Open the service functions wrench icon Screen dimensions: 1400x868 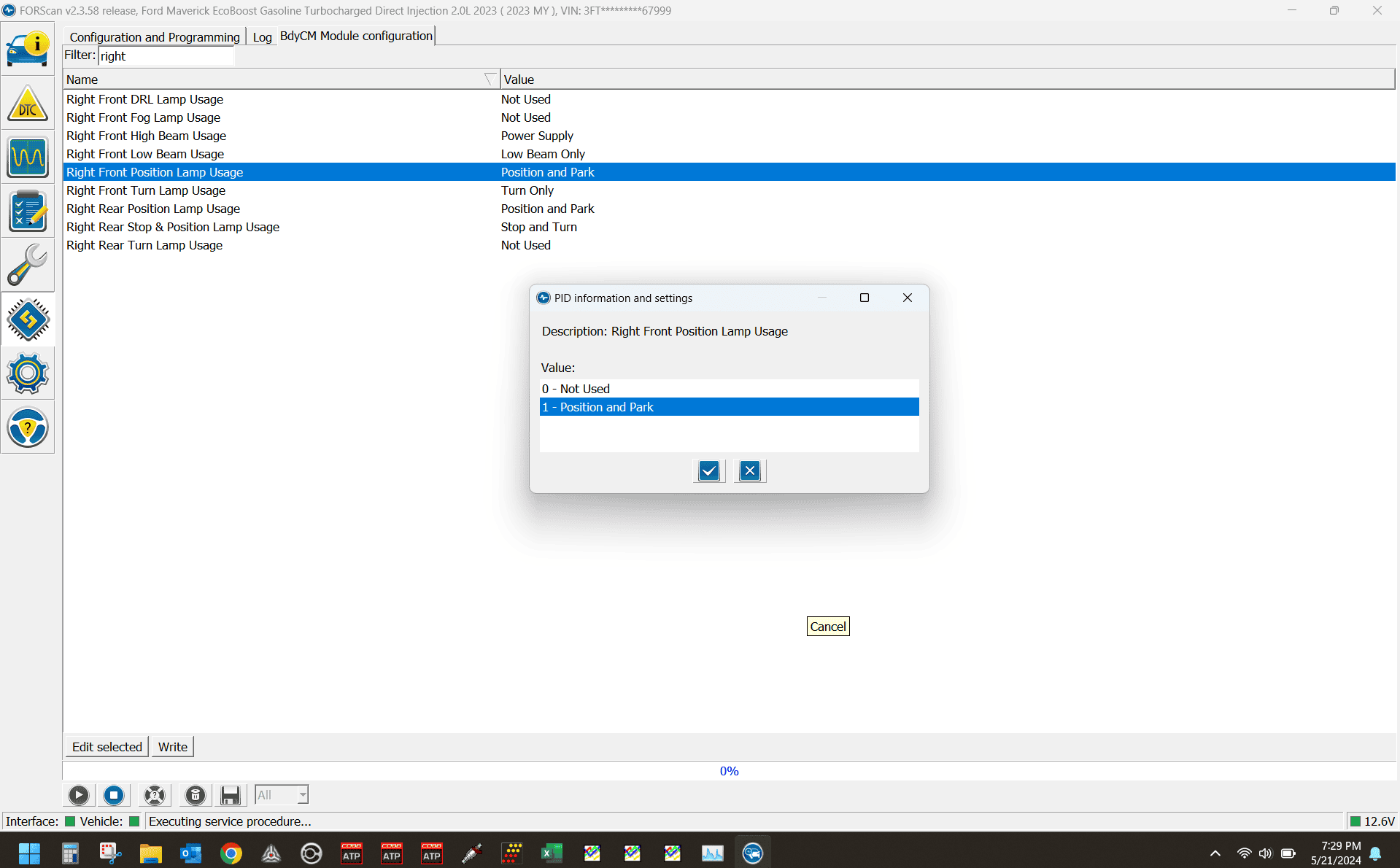[x=28, y=265]
